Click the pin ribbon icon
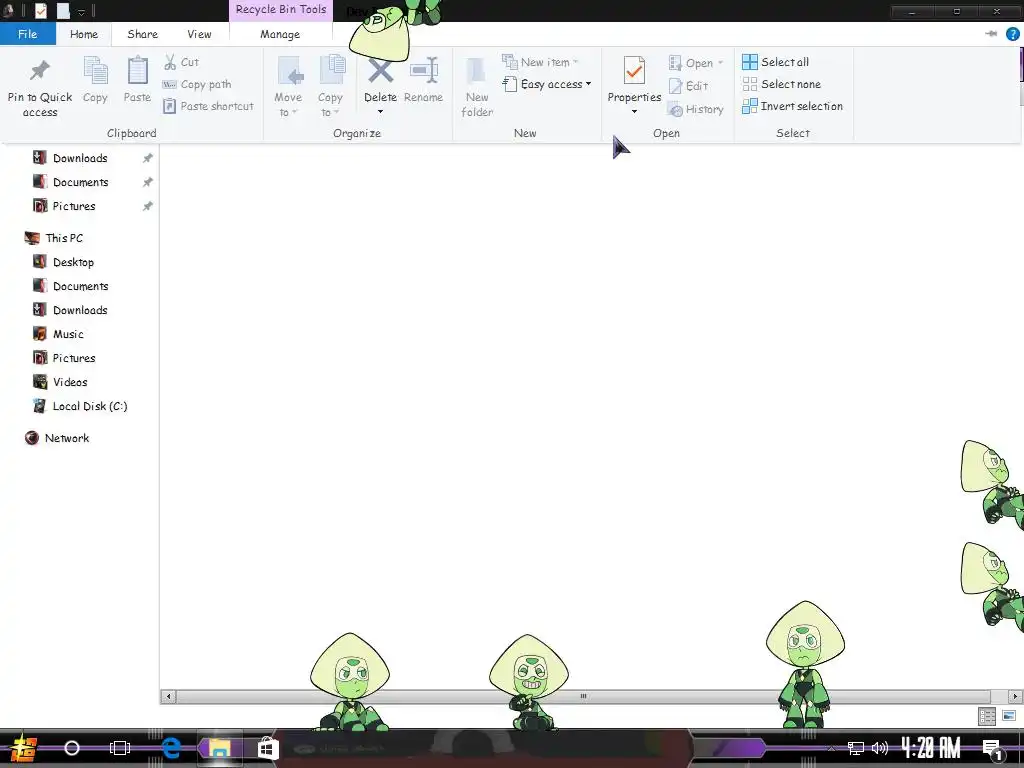Viewport: 1024px width, 768px height. [991, 34]
